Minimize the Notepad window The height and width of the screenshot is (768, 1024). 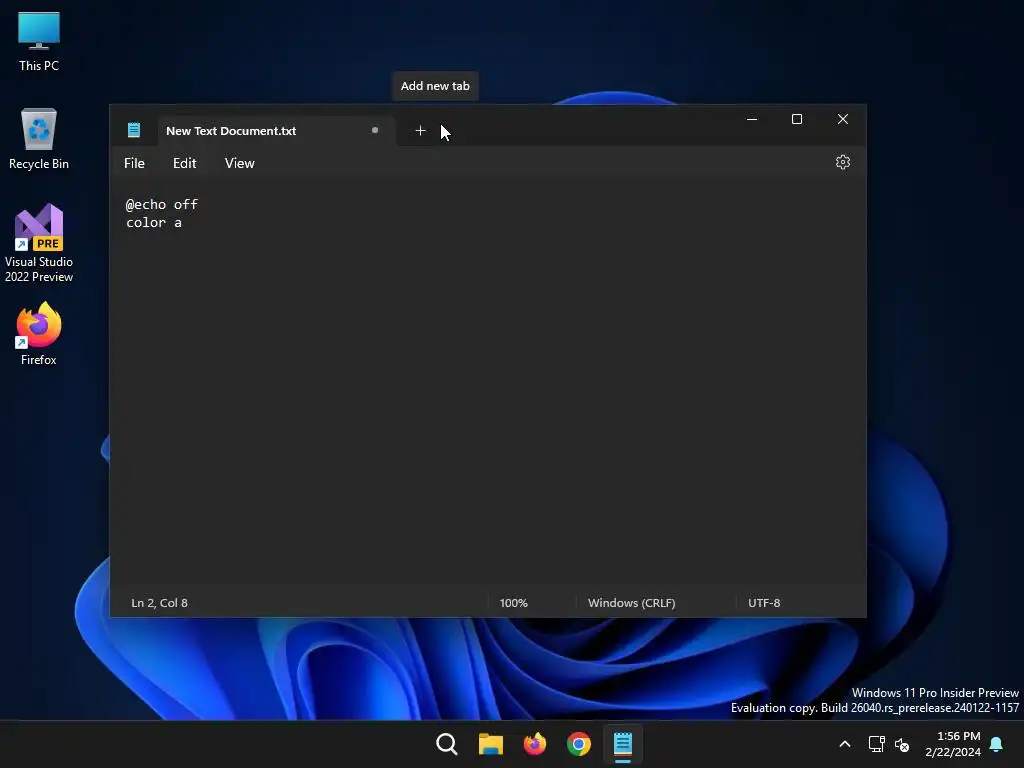752,120
